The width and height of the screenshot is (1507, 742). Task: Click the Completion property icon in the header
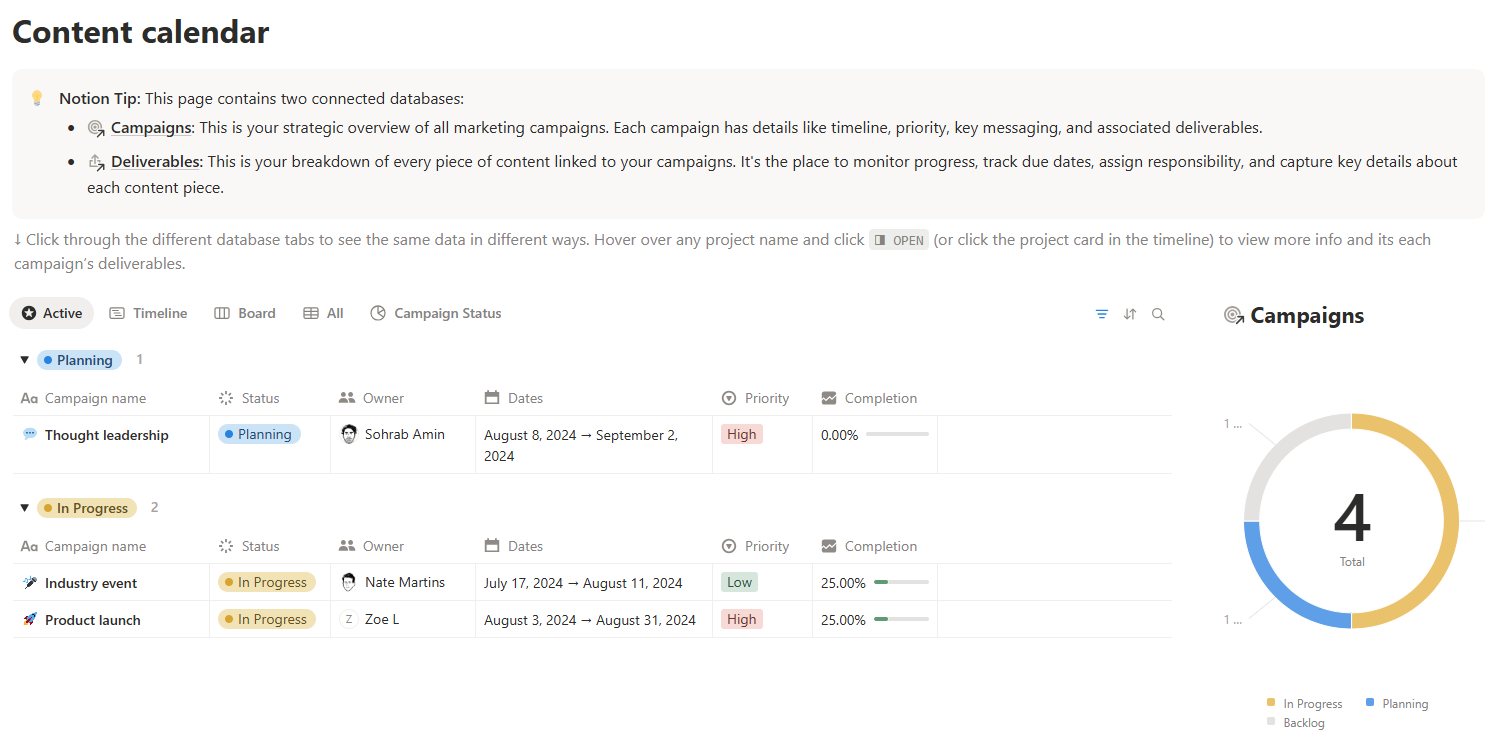pos(829,398)
